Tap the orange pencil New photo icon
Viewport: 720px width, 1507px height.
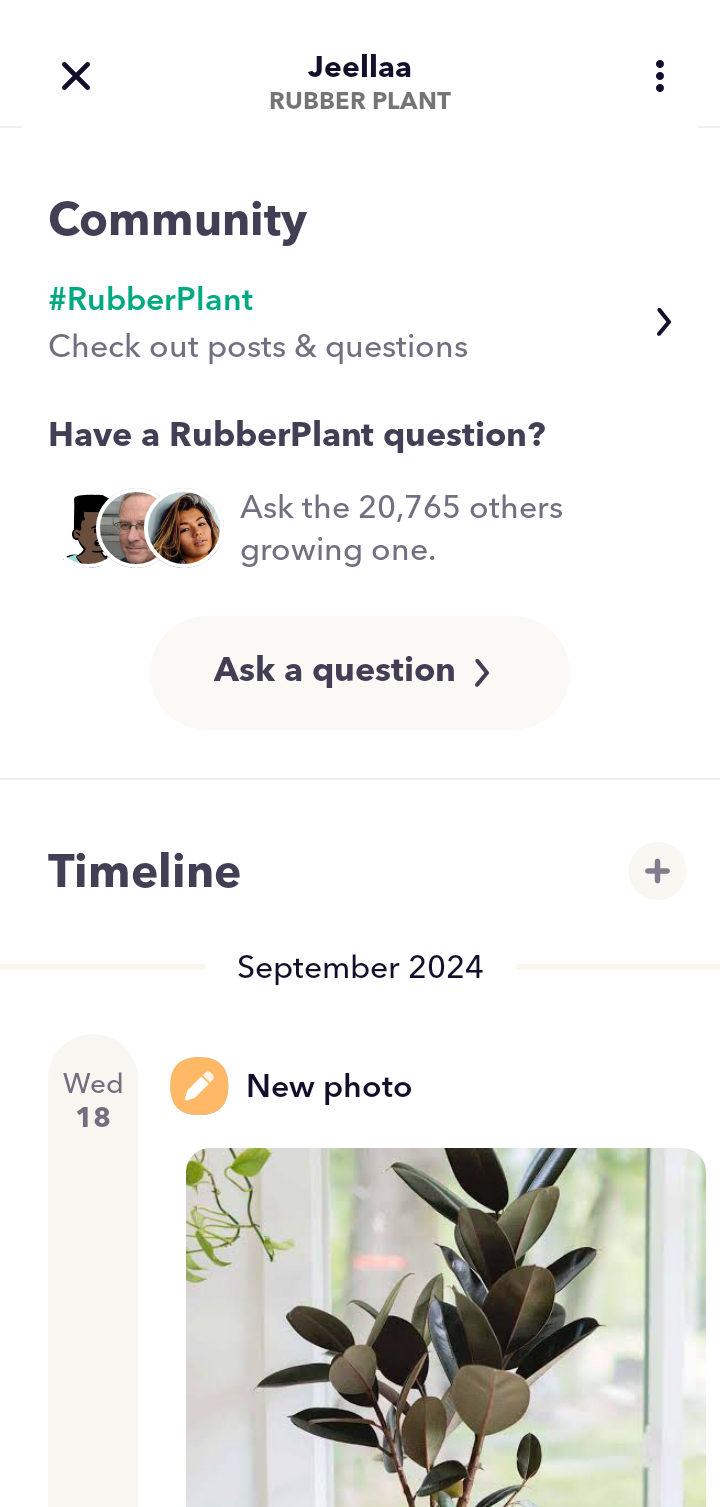point(199,1086)
